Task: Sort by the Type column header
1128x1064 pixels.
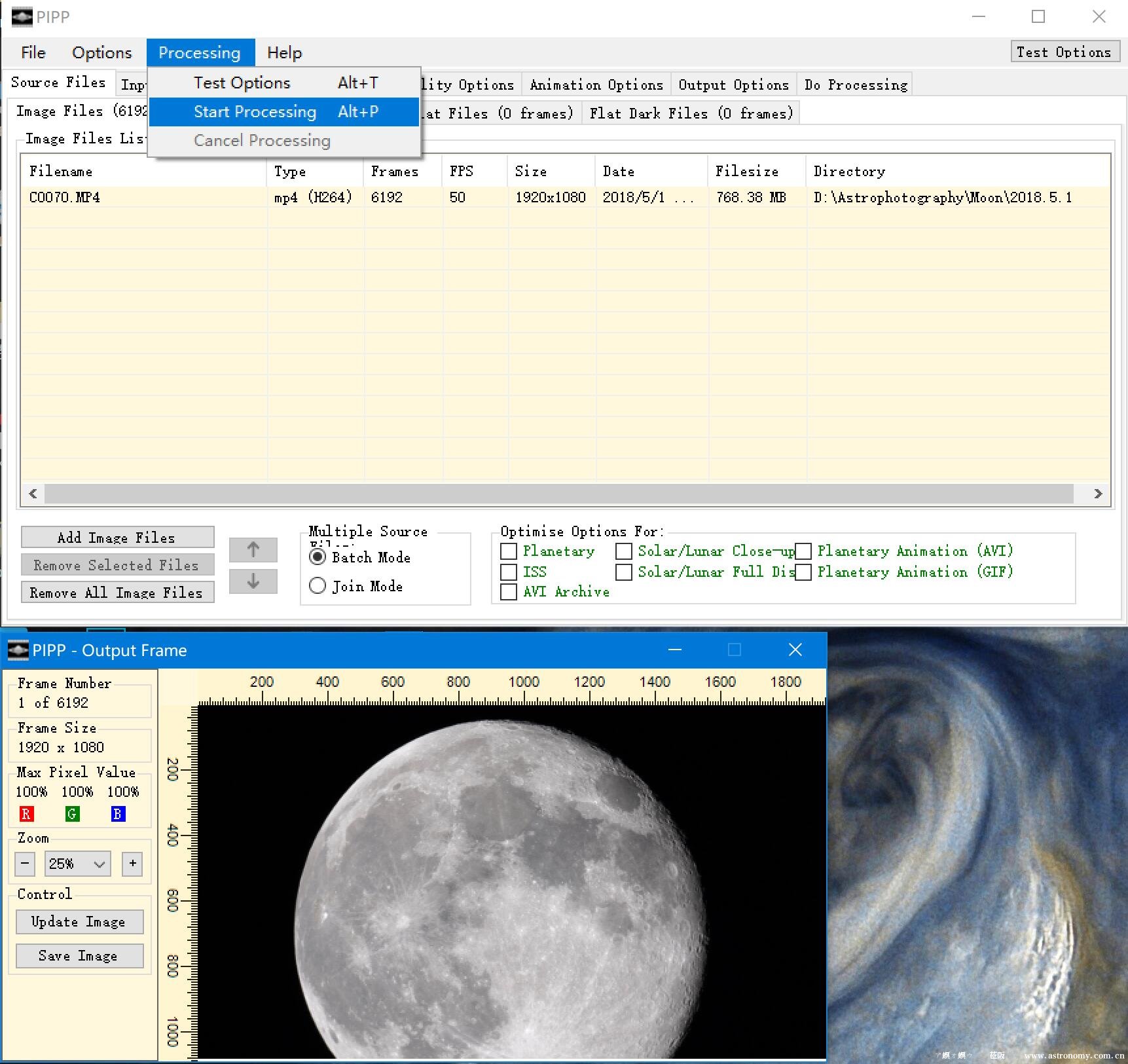Action: pyautogui.click(x=315, y=172)
